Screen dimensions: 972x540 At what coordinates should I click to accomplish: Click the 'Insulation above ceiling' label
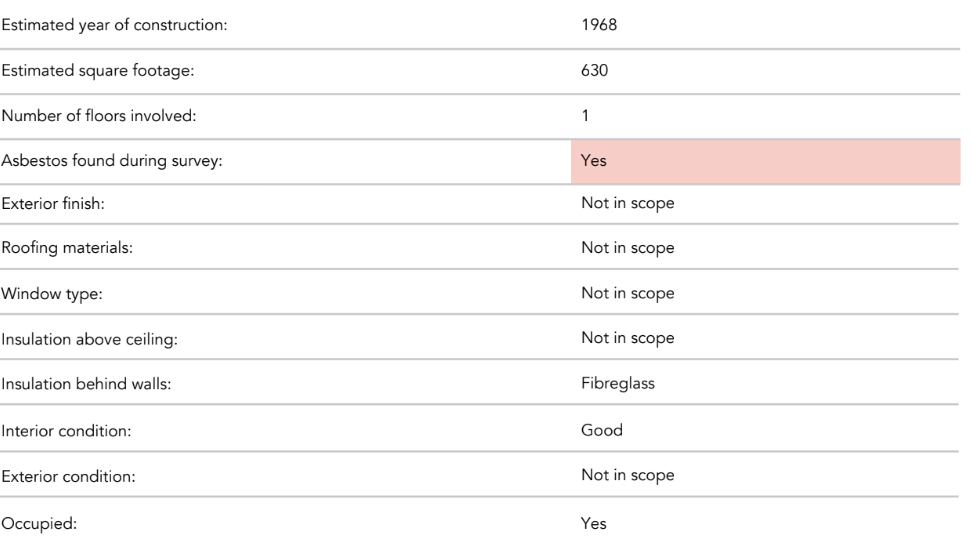click(89, 339)
